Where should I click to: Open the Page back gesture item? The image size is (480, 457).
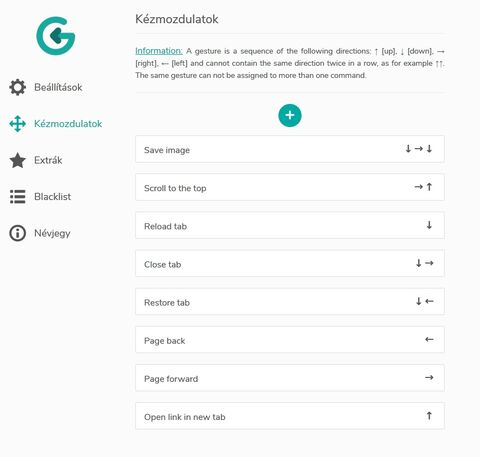(x=290, y=340)
